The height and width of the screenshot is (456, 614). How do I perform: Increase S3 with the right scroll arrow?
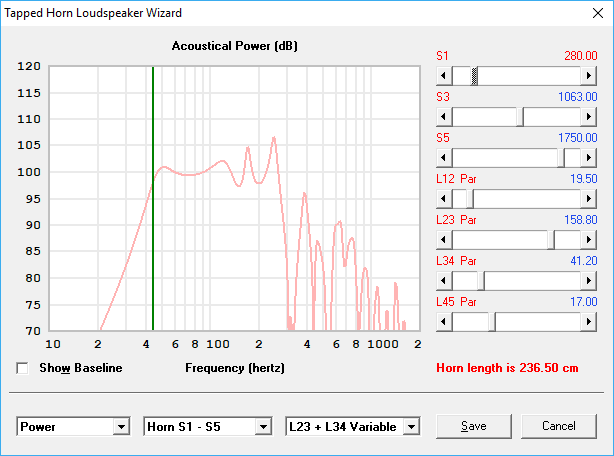point(589,117)
